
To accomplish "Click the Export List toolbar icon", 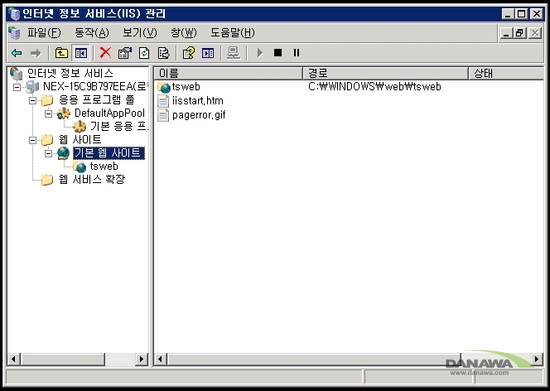I will (163, 53).
